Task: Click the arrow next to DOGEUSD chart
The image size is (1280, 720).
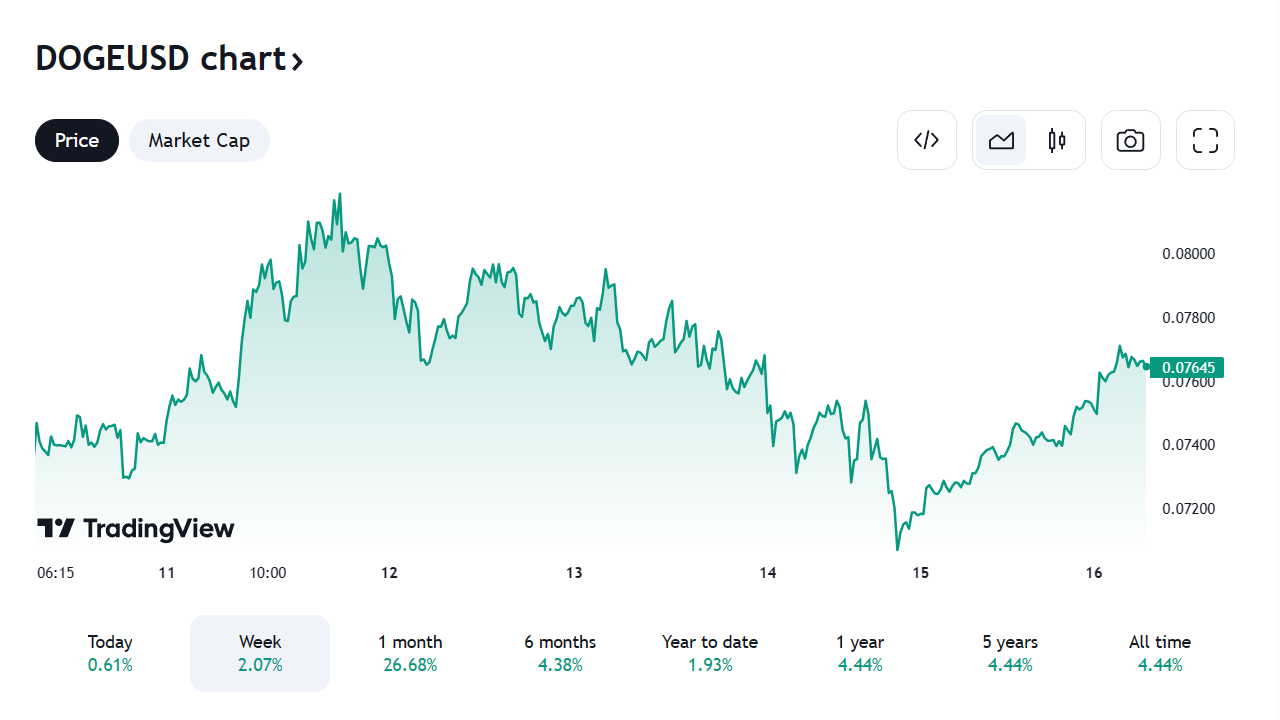Action: pyautogui.click(x=297, y=61)
